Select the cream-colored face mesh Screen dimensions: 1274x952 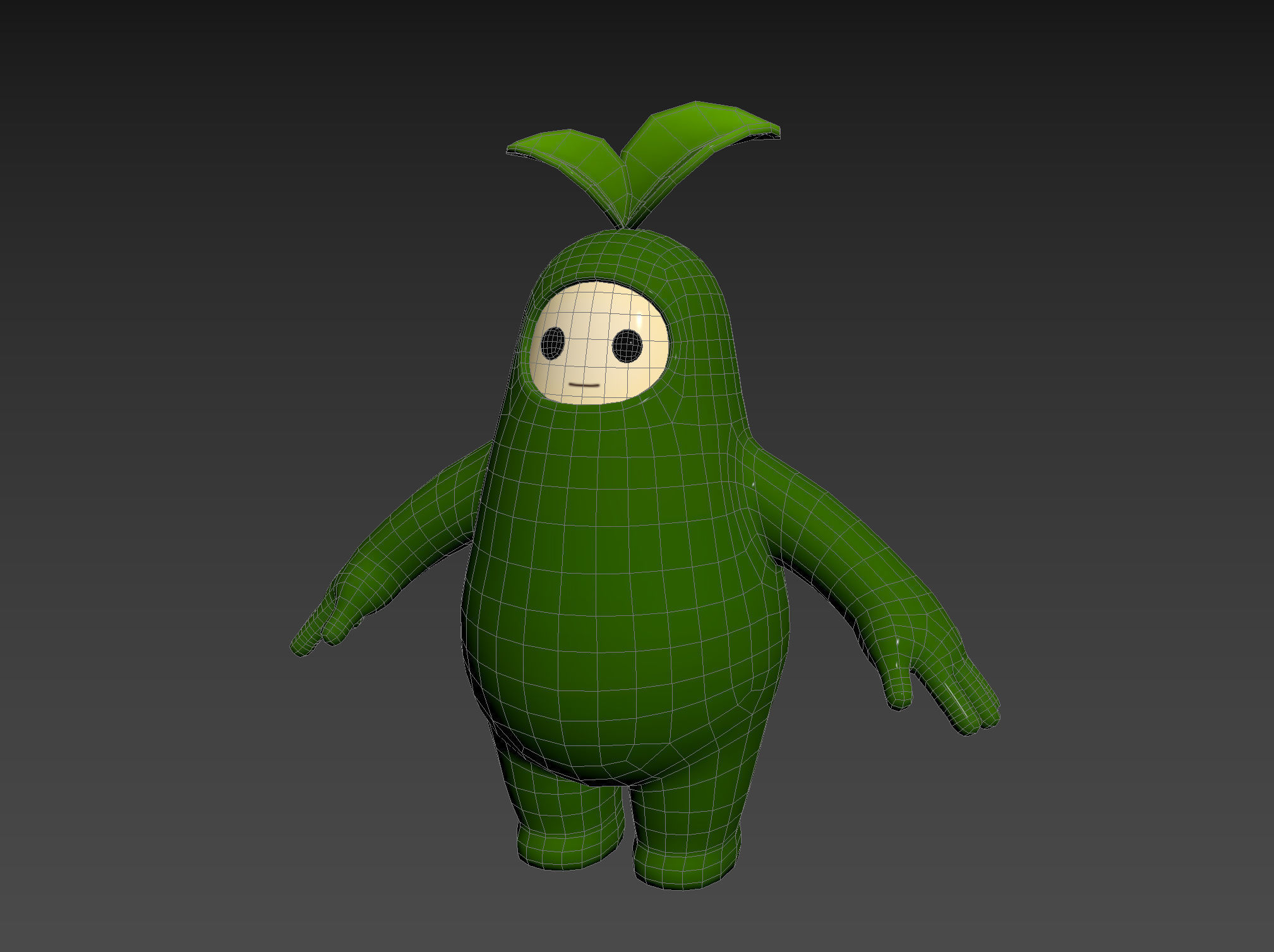597,344
